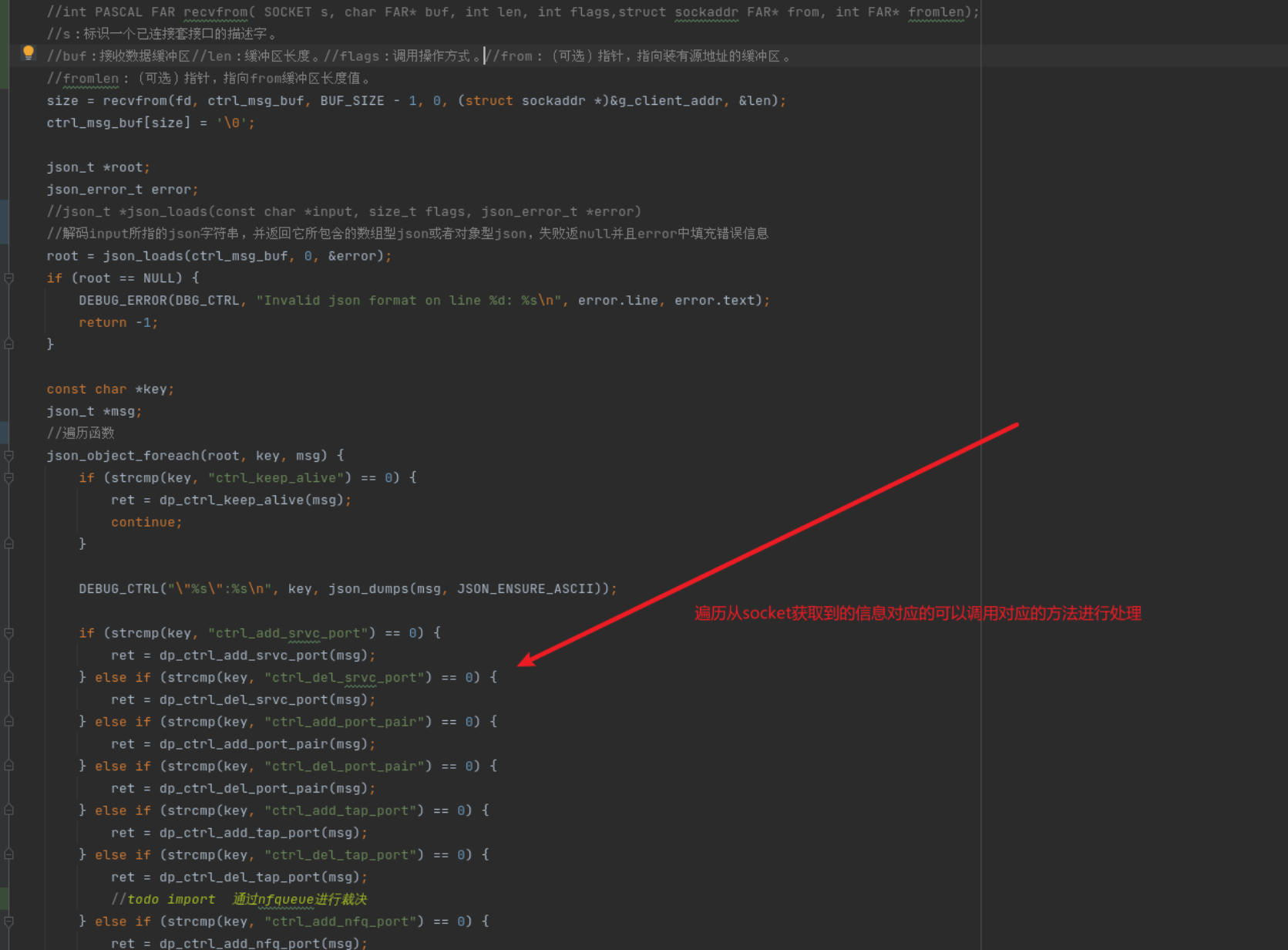Viewport: 1288px width, 950px height.
Task: Click the DEBUG_CTRL macro call
Action: point(348,589)
